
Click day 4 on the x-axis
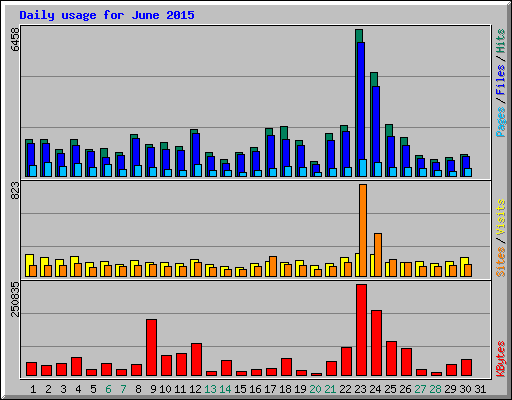pyautogui.click(x=78, y=389)
